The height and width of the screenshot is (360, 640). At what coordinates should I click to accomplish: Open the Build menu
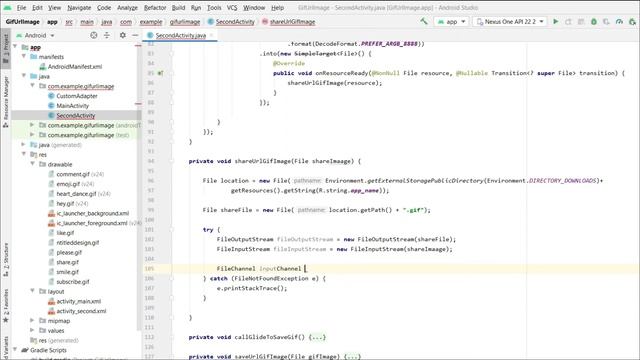[x=178, y=8]
